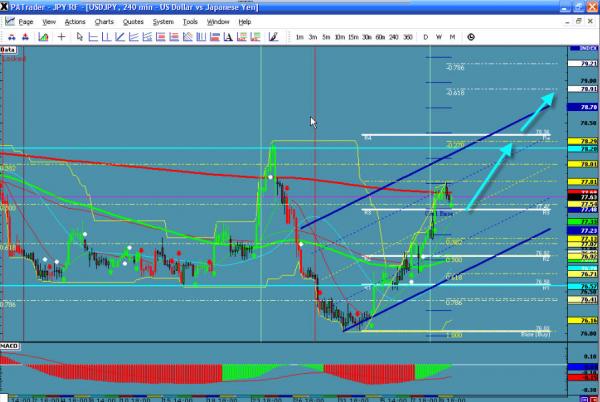Select the crossed grid fan drawing tool

click(188, 37)
